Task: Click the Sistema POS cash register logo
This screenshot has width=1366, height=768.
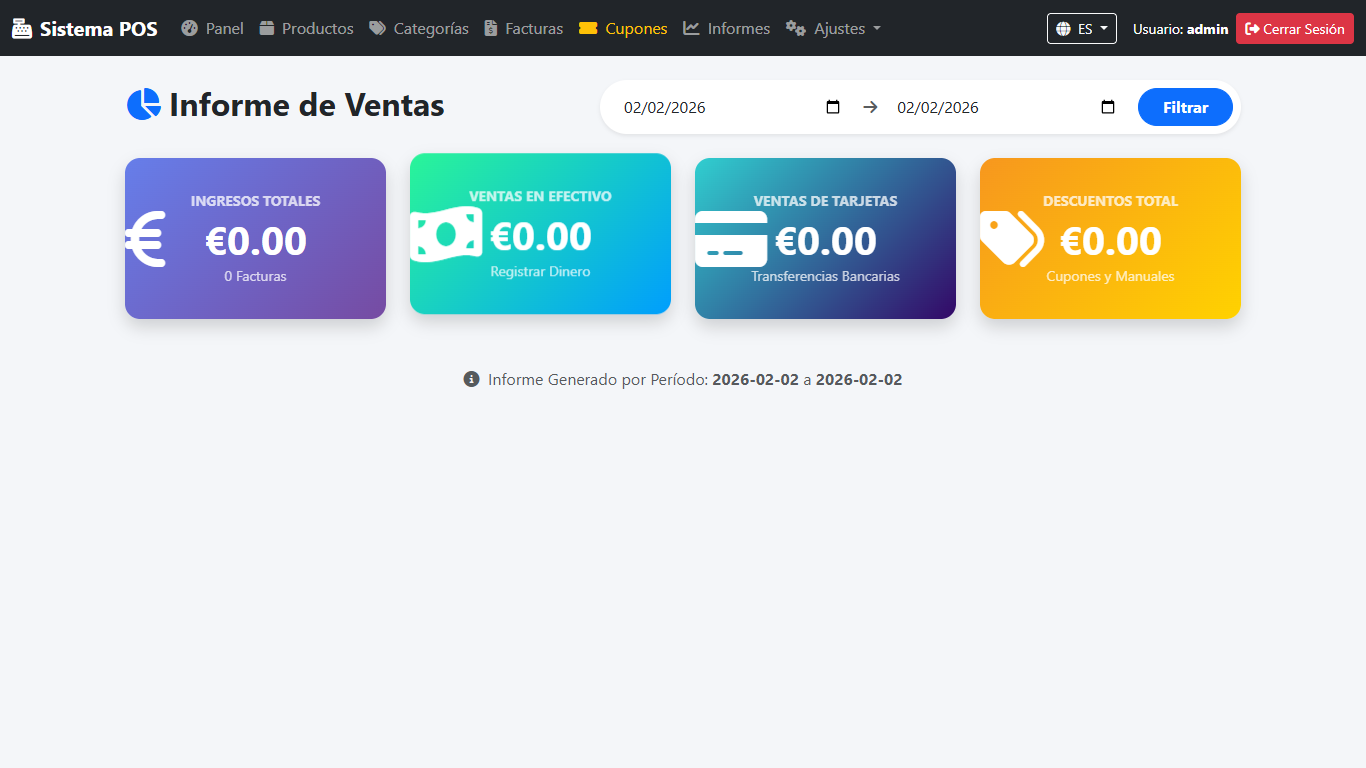Action: coord(22,29)
